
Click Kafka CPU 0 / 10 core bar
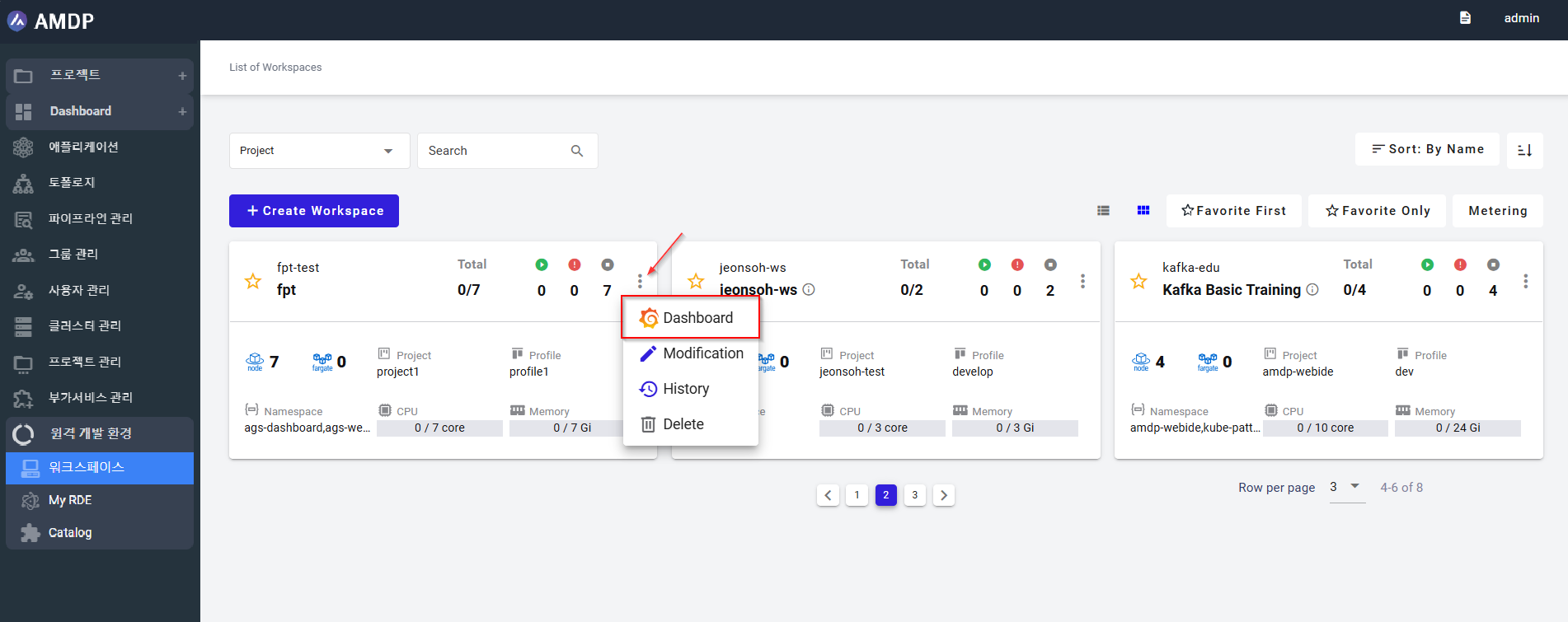[1325, 428]
